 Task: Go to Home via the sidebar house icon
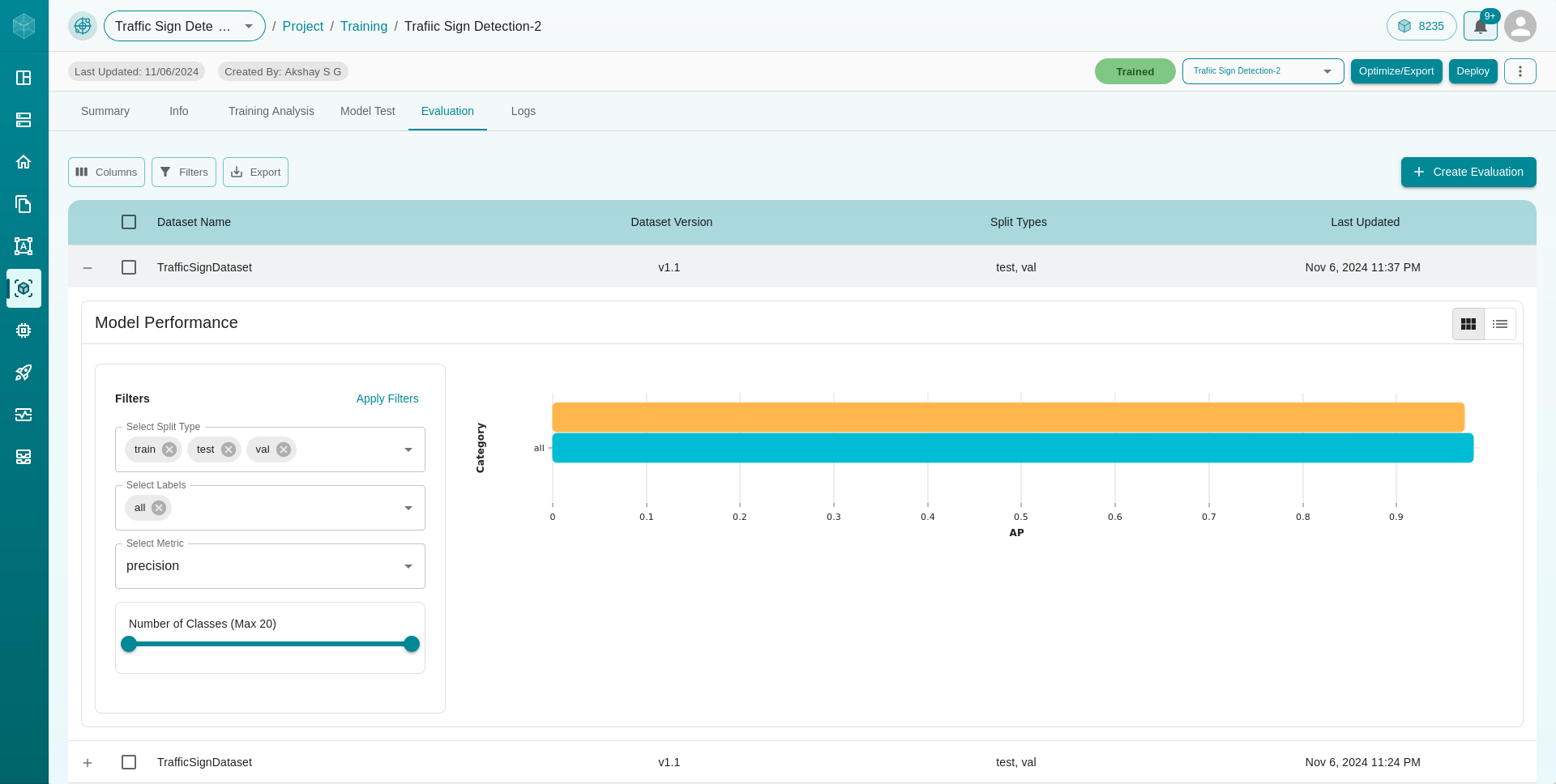(x=24, y=162)
